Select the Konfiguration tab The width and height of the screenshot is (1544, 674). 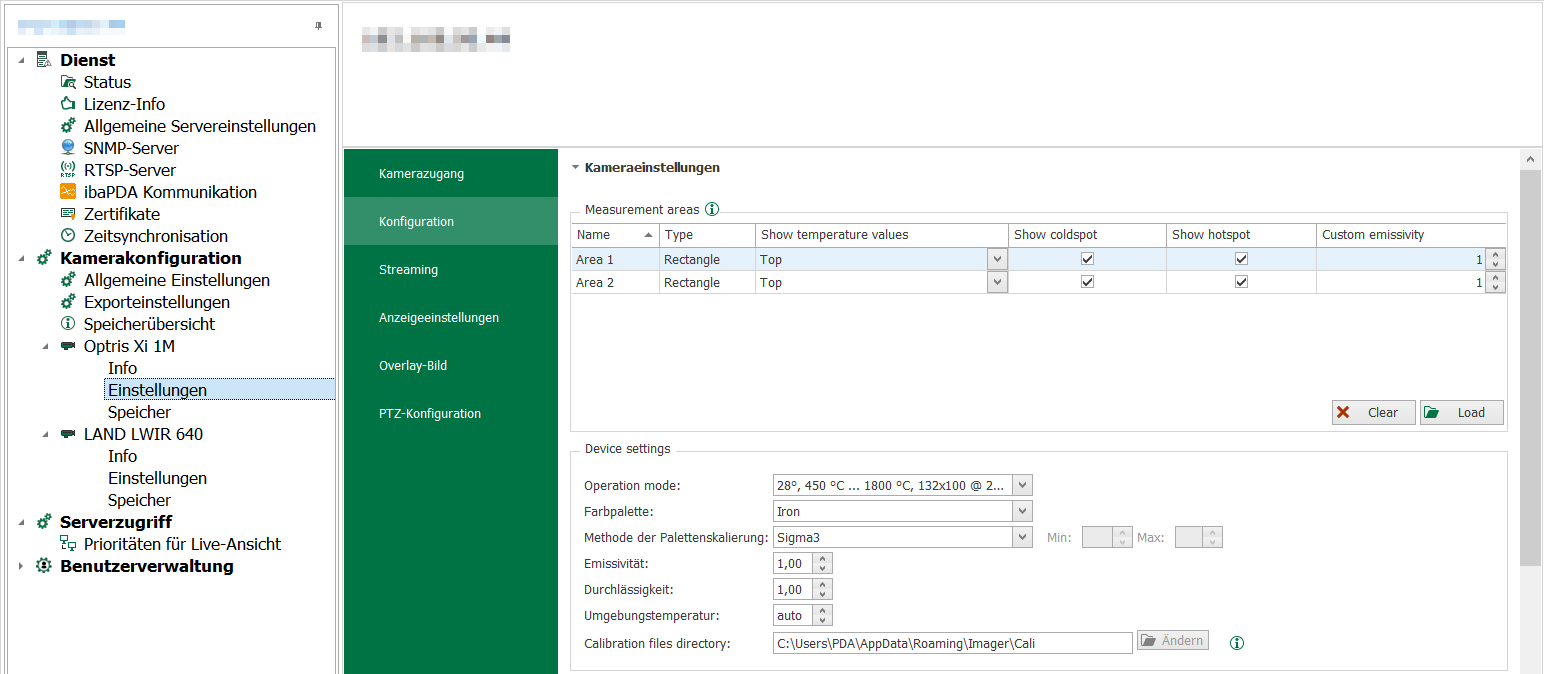[451, 222]
